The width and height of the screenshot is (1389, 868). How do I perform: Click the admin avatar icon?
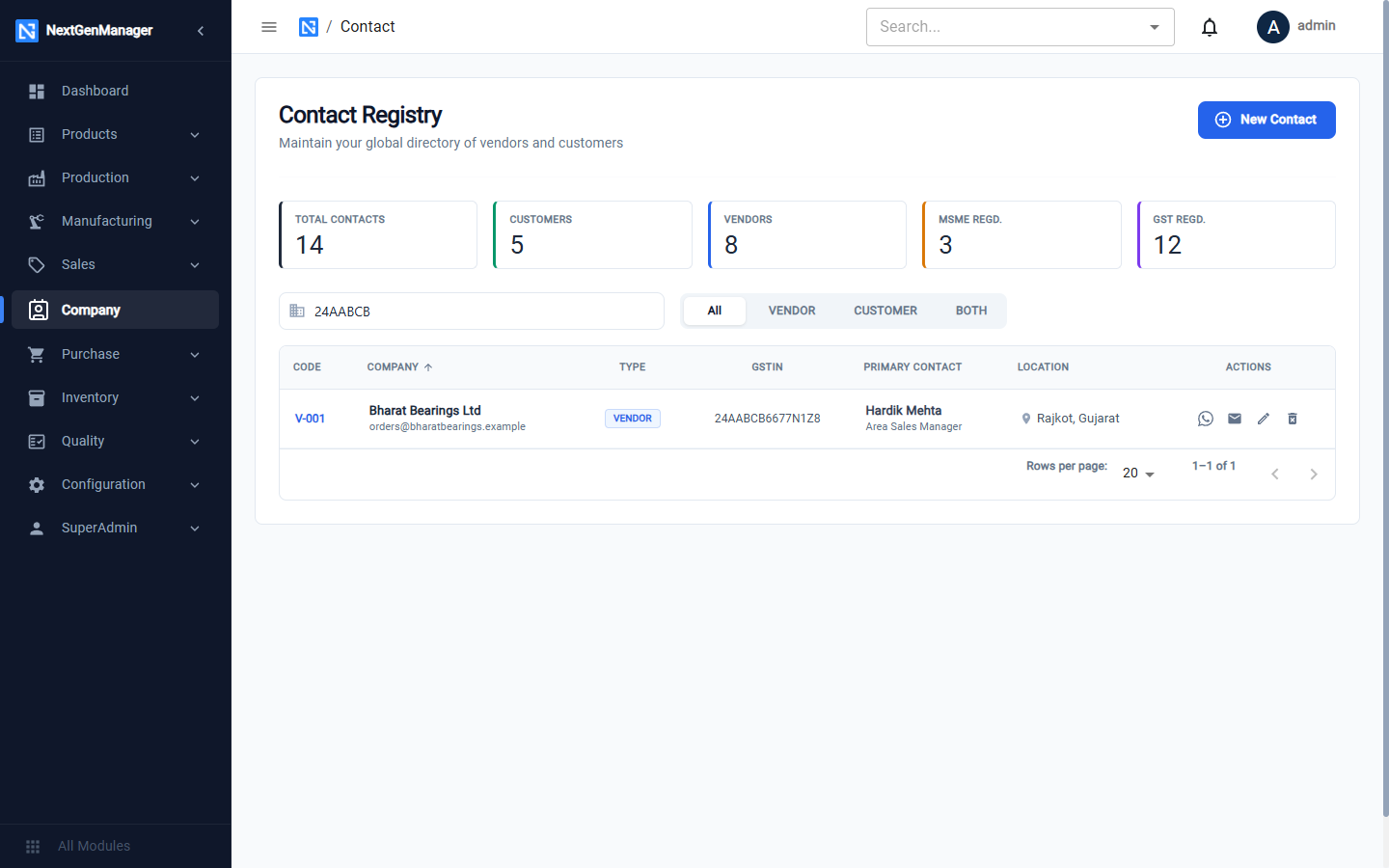[1273, 27]
